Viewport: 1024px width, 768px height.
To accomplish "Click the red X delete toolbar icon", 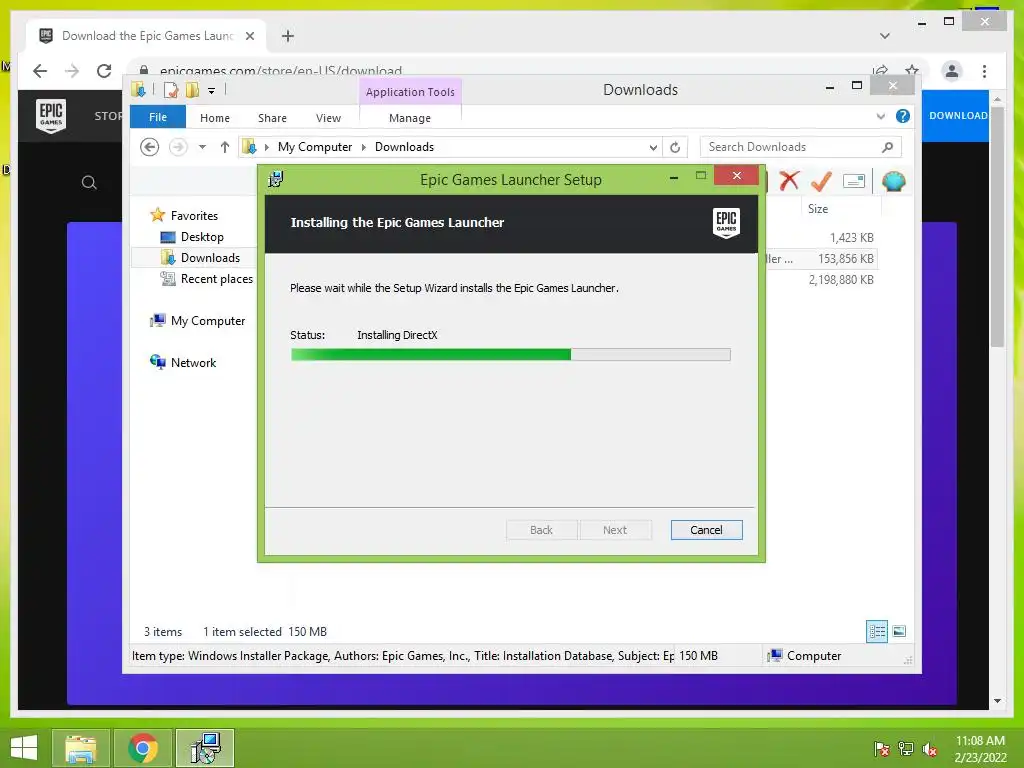I will (789, 180).
